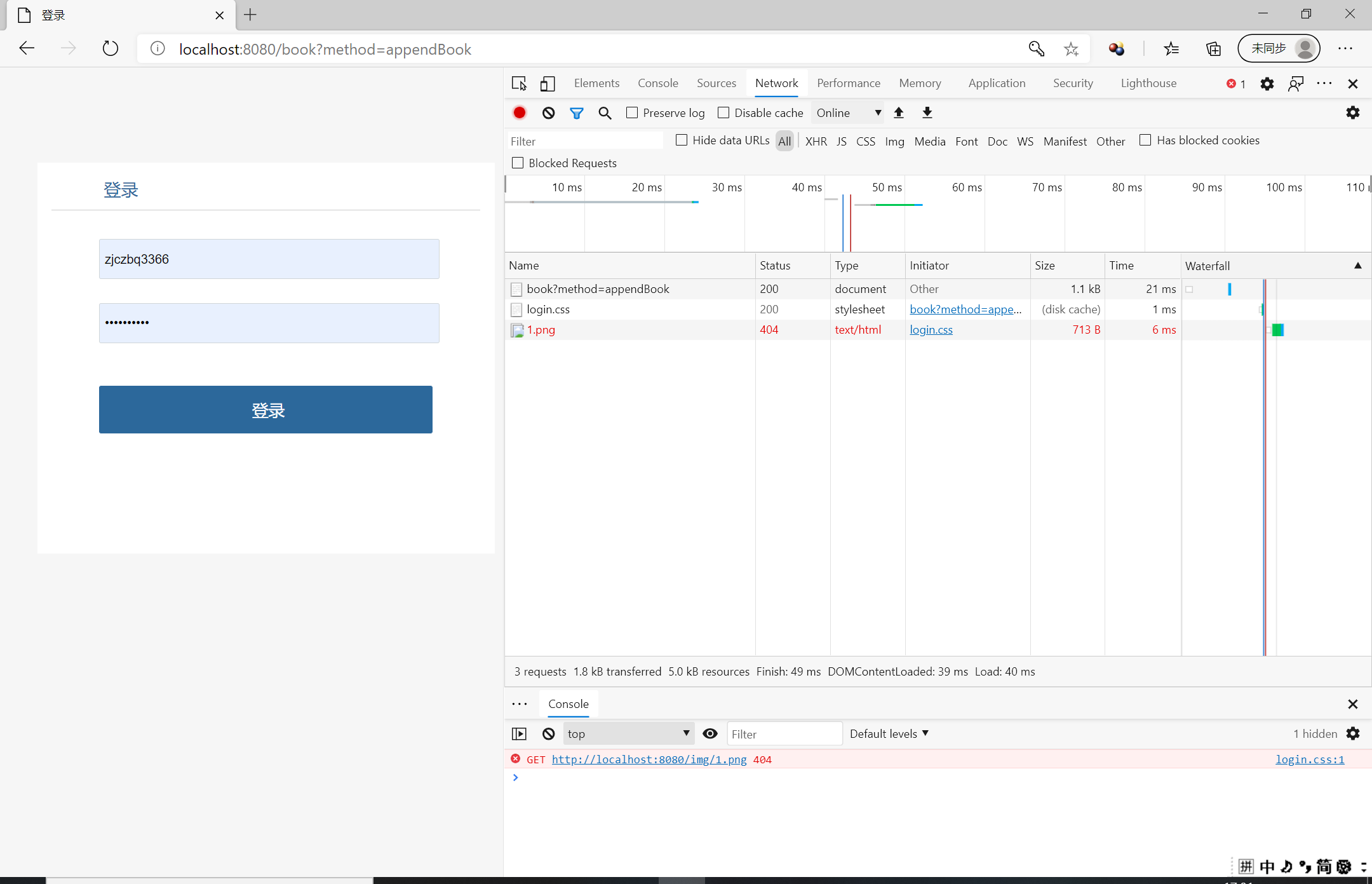
Task: Switch to the Application tab
Action: tap(997, 83)
